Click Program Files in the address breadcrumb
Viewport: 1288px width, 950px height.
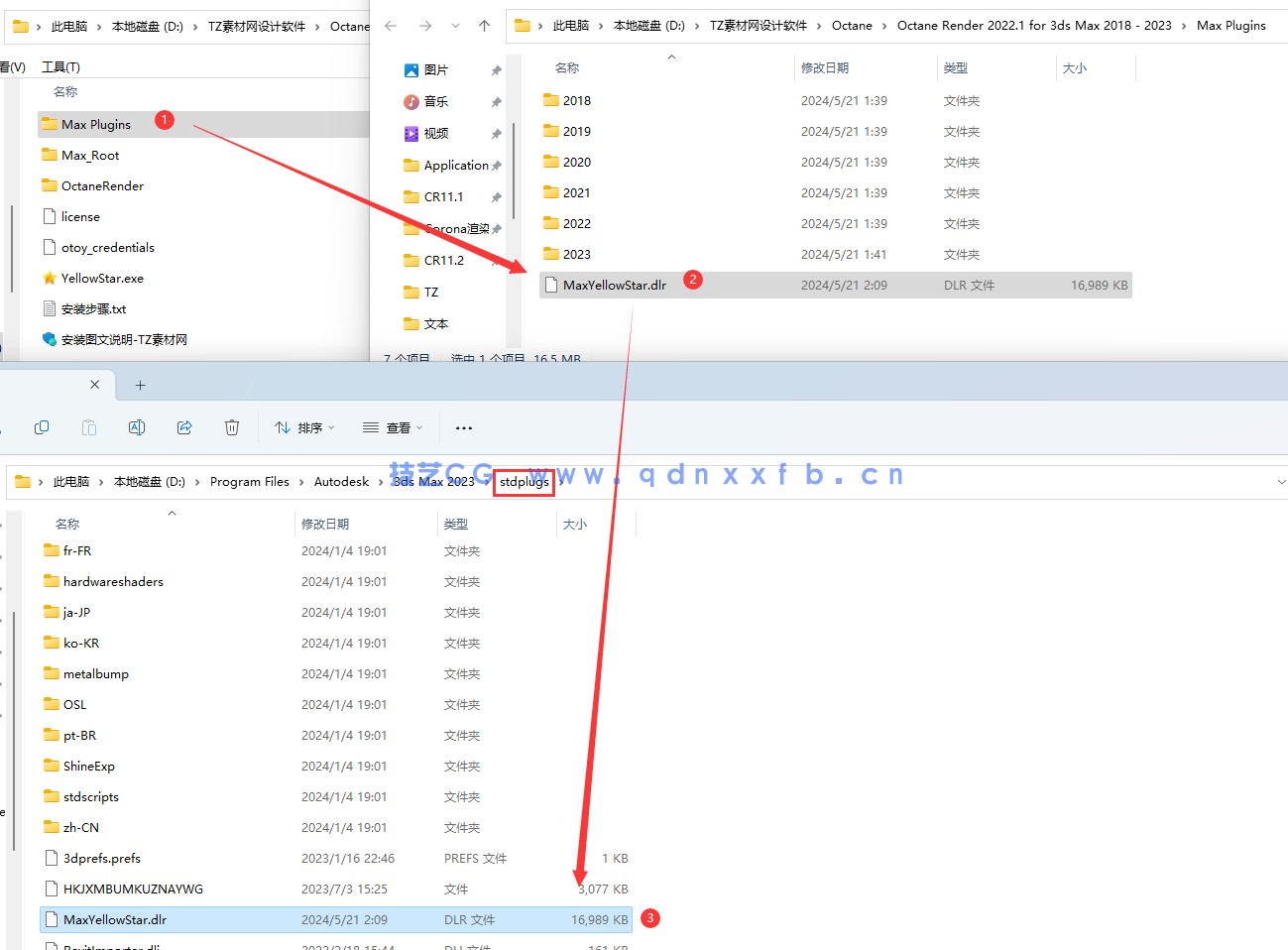pyautogui.click(x=249, y=482)
